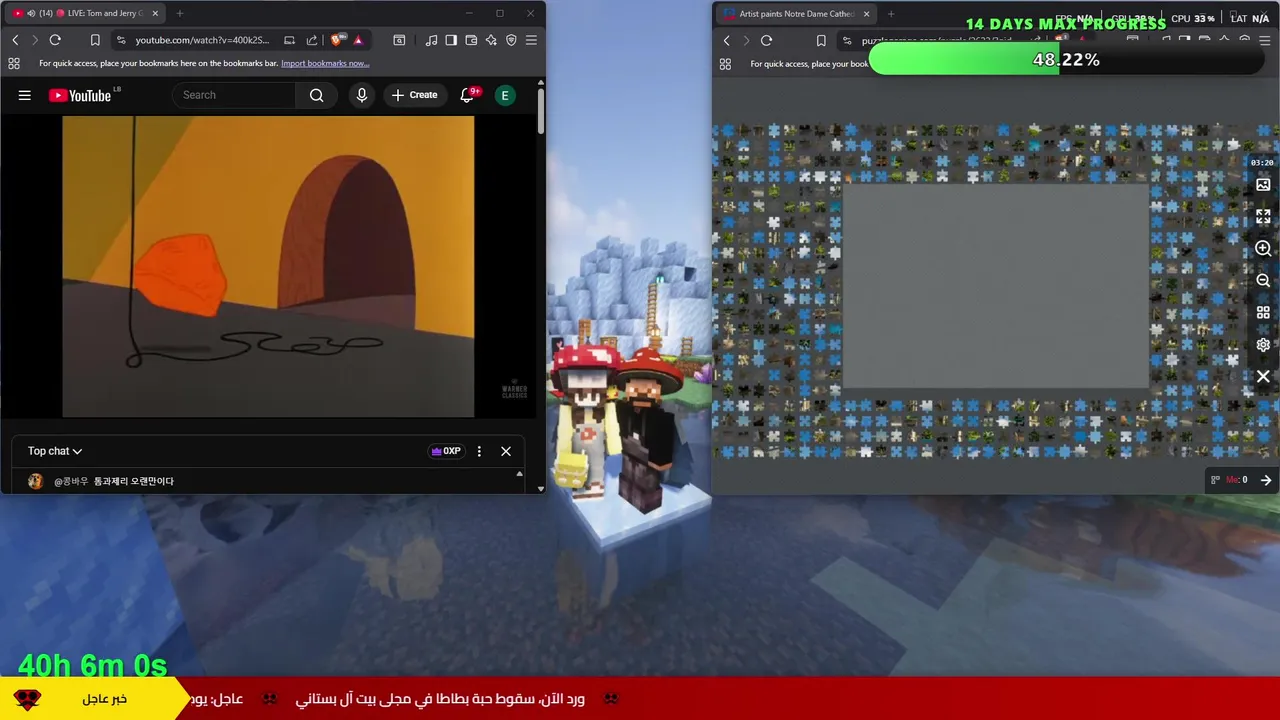Open Brave Shields lion icon in YouTube window
This screenshot has height=720, width=1280.
338,40
